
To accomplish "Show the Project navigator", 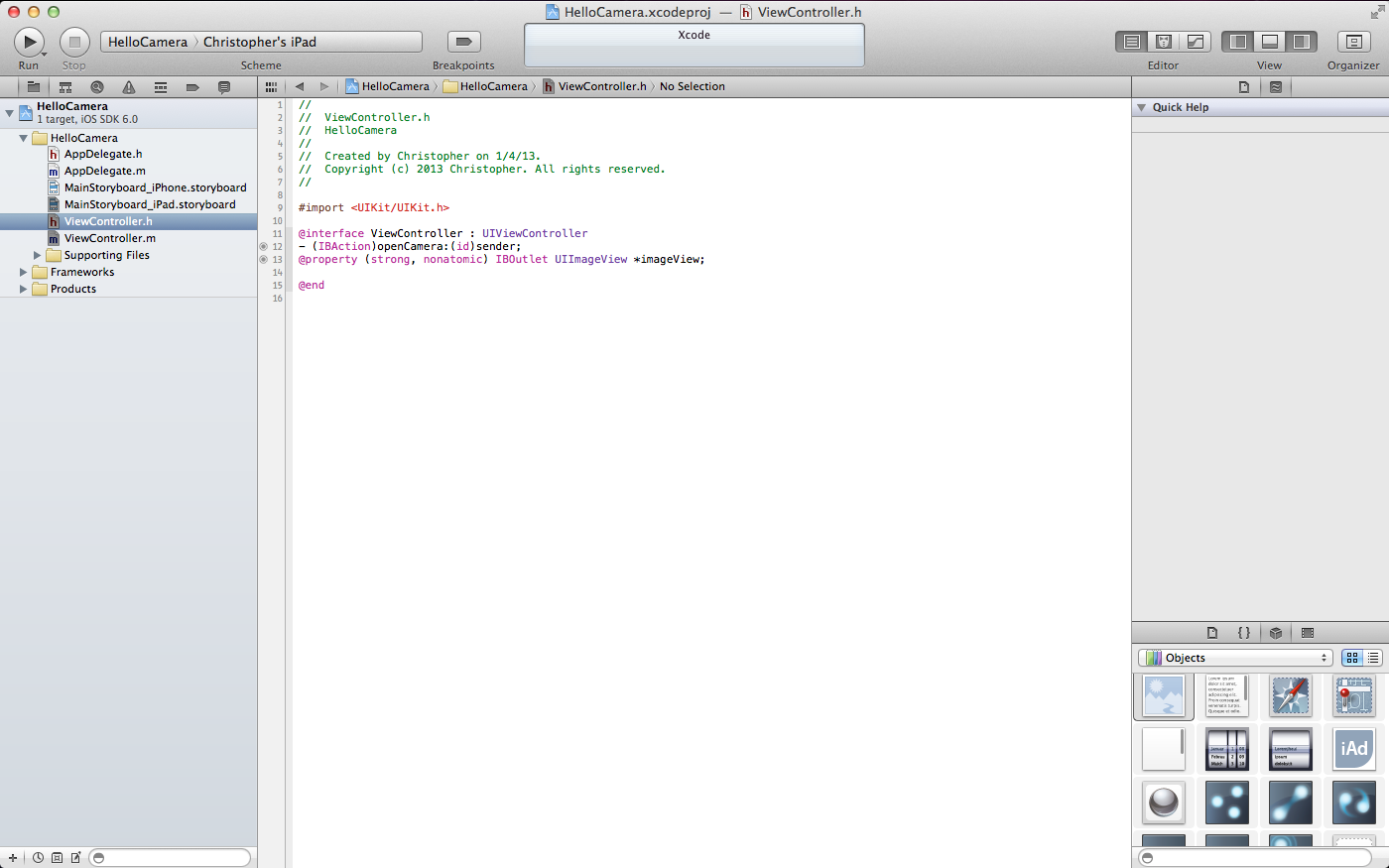I will tap(34, 87).
